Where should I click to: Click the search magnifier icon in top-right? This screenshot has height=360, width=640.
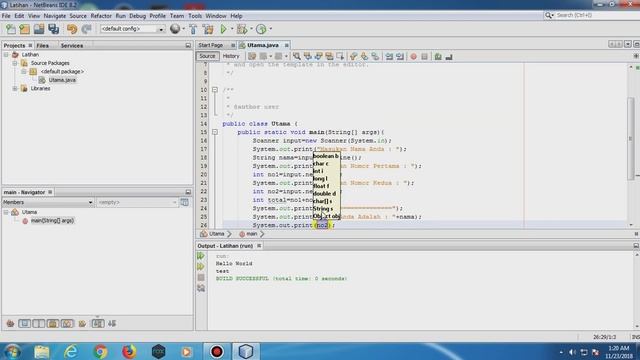coord(549,15)
